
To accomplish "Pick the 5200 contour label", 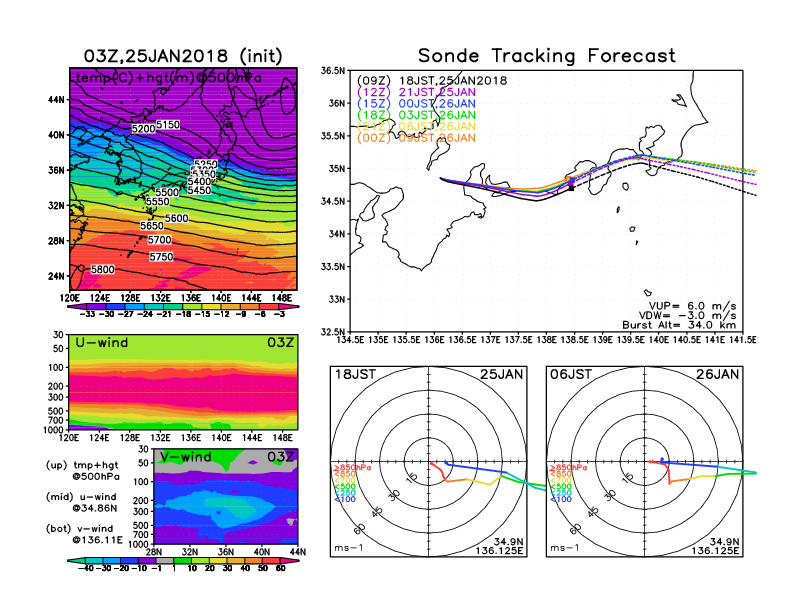I will tap(143, 129).
